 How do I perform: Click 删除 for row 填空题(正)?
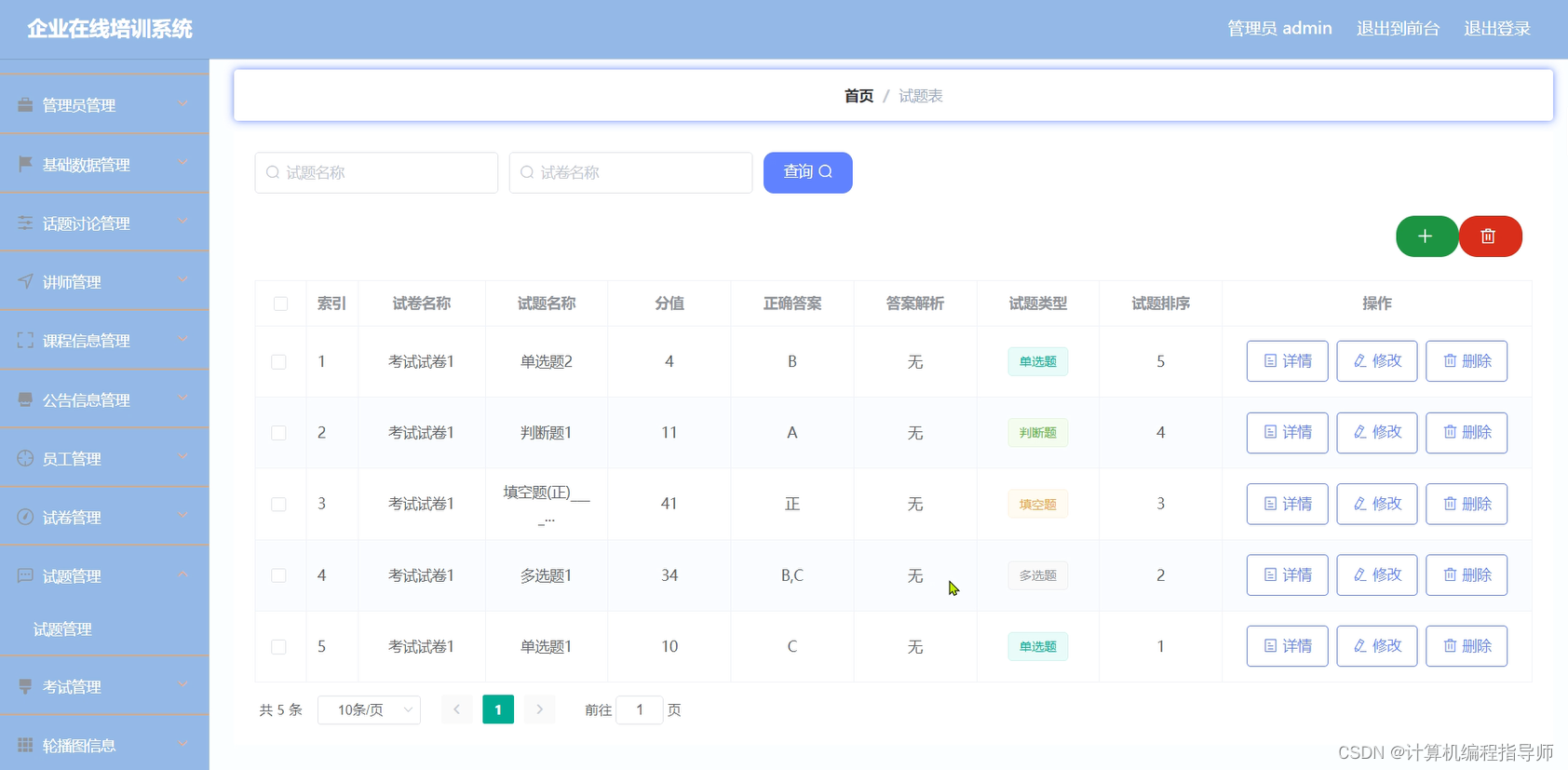tap(1467, 504)
